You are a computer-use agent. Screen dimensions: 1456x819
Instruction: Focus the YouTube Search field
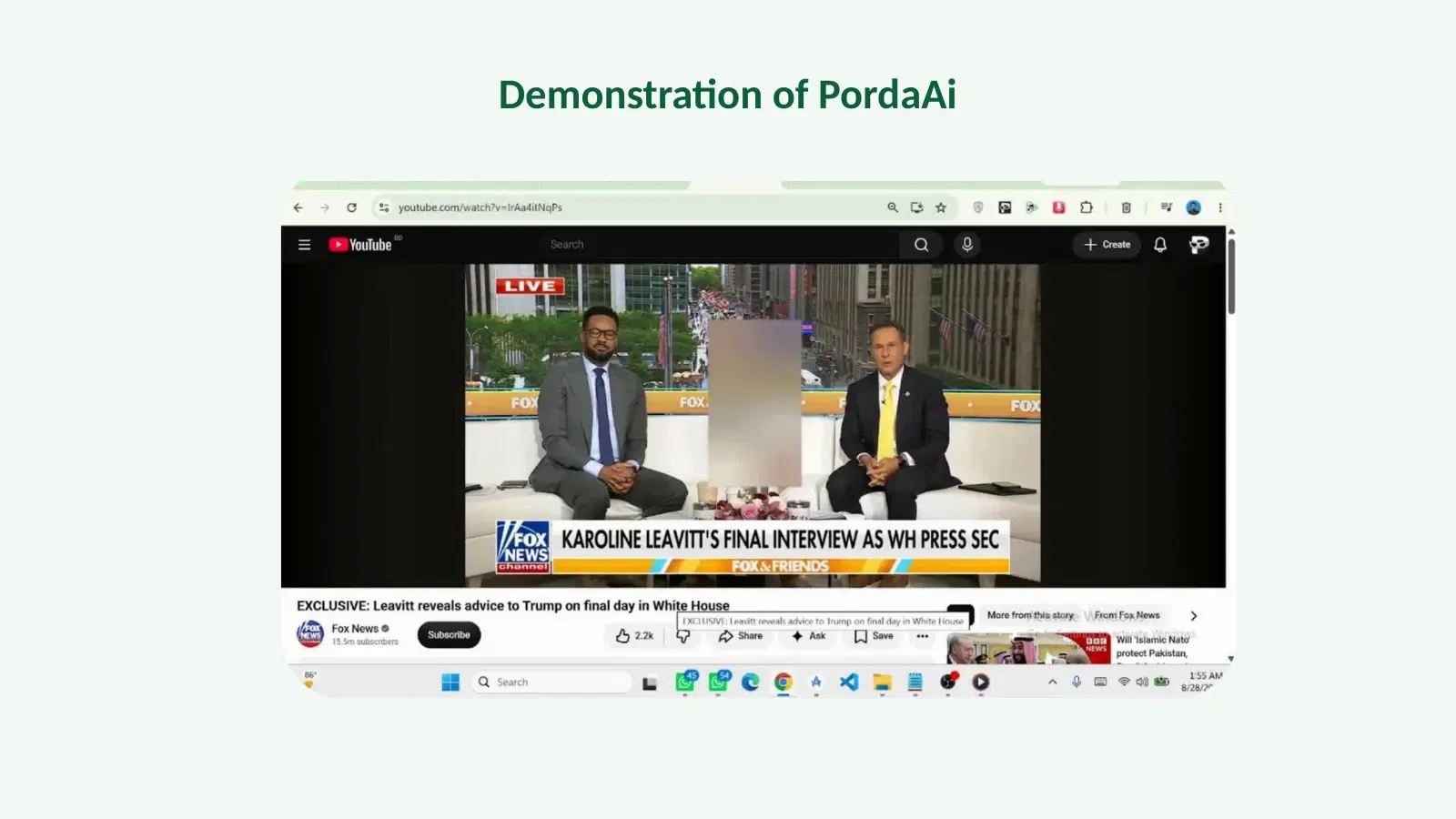coord(719,245)
